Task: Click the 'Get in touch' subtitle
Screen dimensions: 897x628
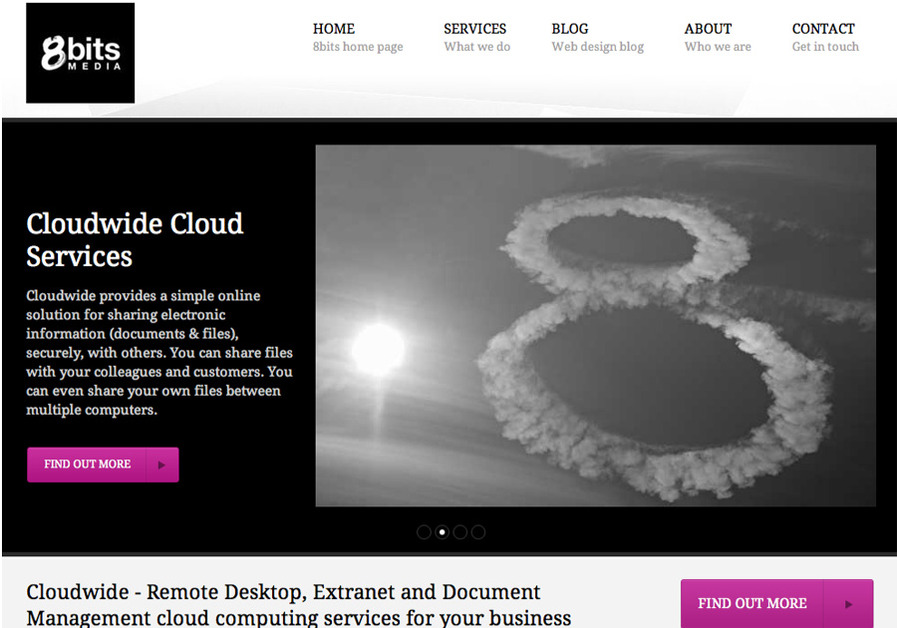Action: click(825, 47)
